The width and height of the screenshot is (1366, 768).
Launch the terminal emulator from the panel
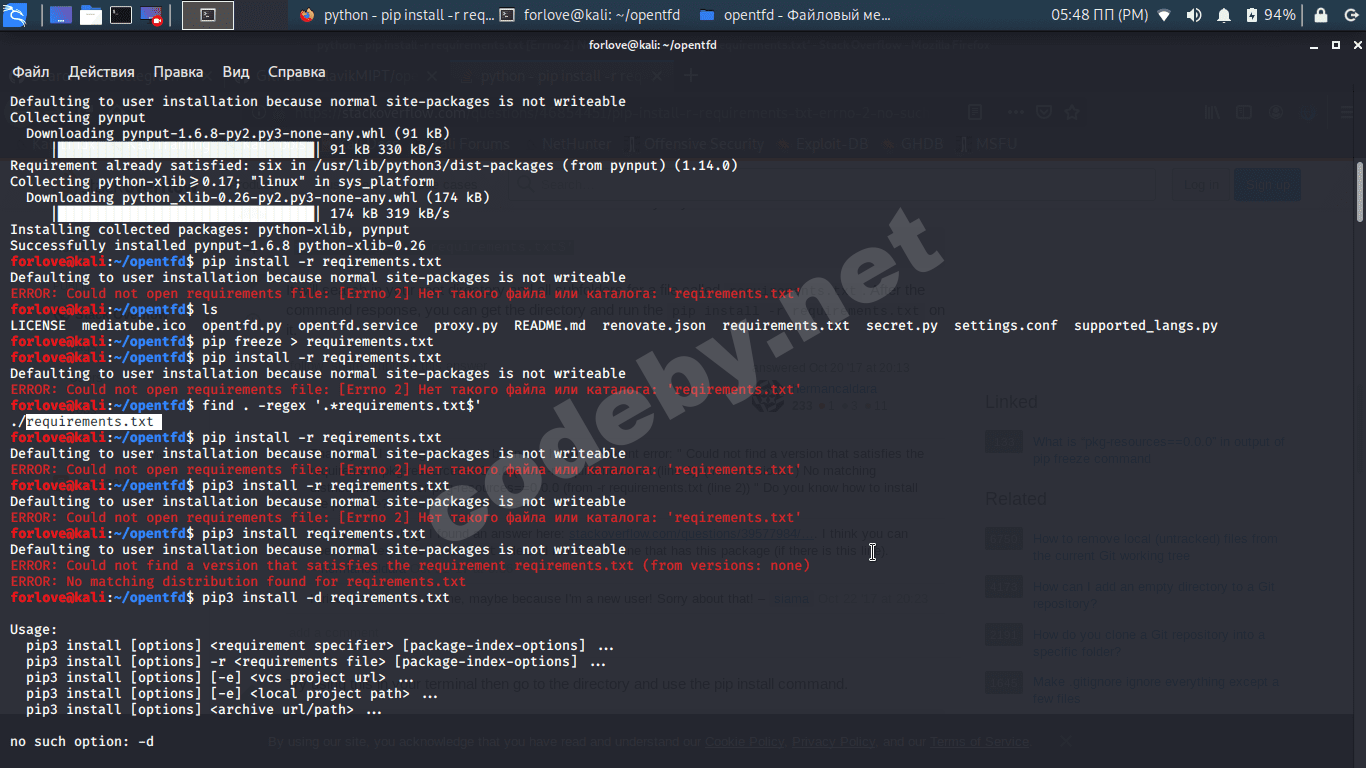click(121, 15)
